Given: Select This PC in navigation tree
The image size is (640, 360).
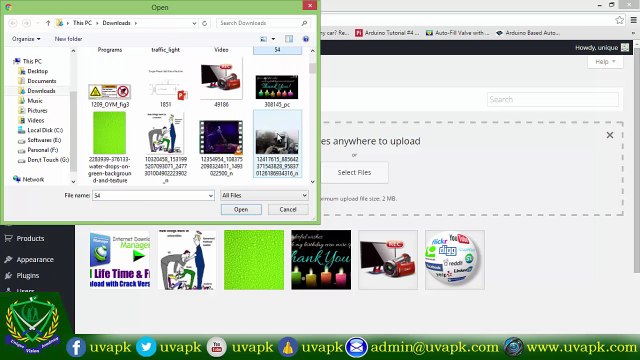Looking at the screenshot, I should pyautogui.click(x=28, y=61).
